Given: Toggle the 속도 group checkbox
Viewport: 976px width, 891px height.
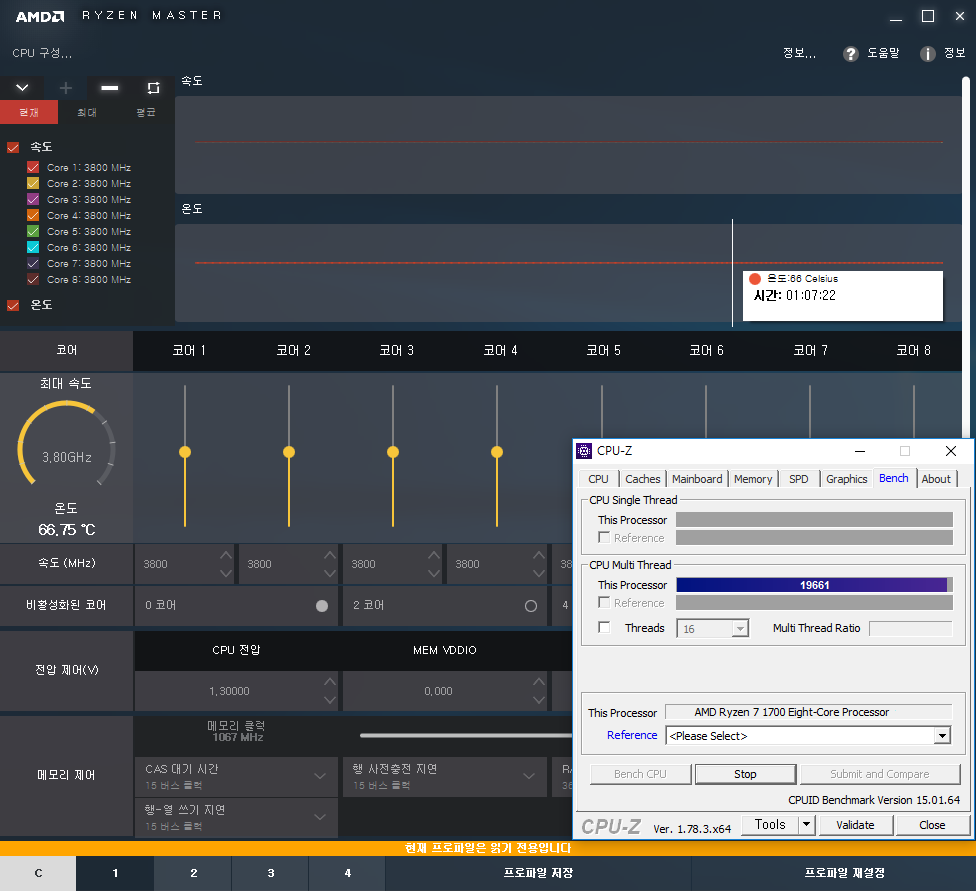Looking at the screenshot, I should 12,147.
